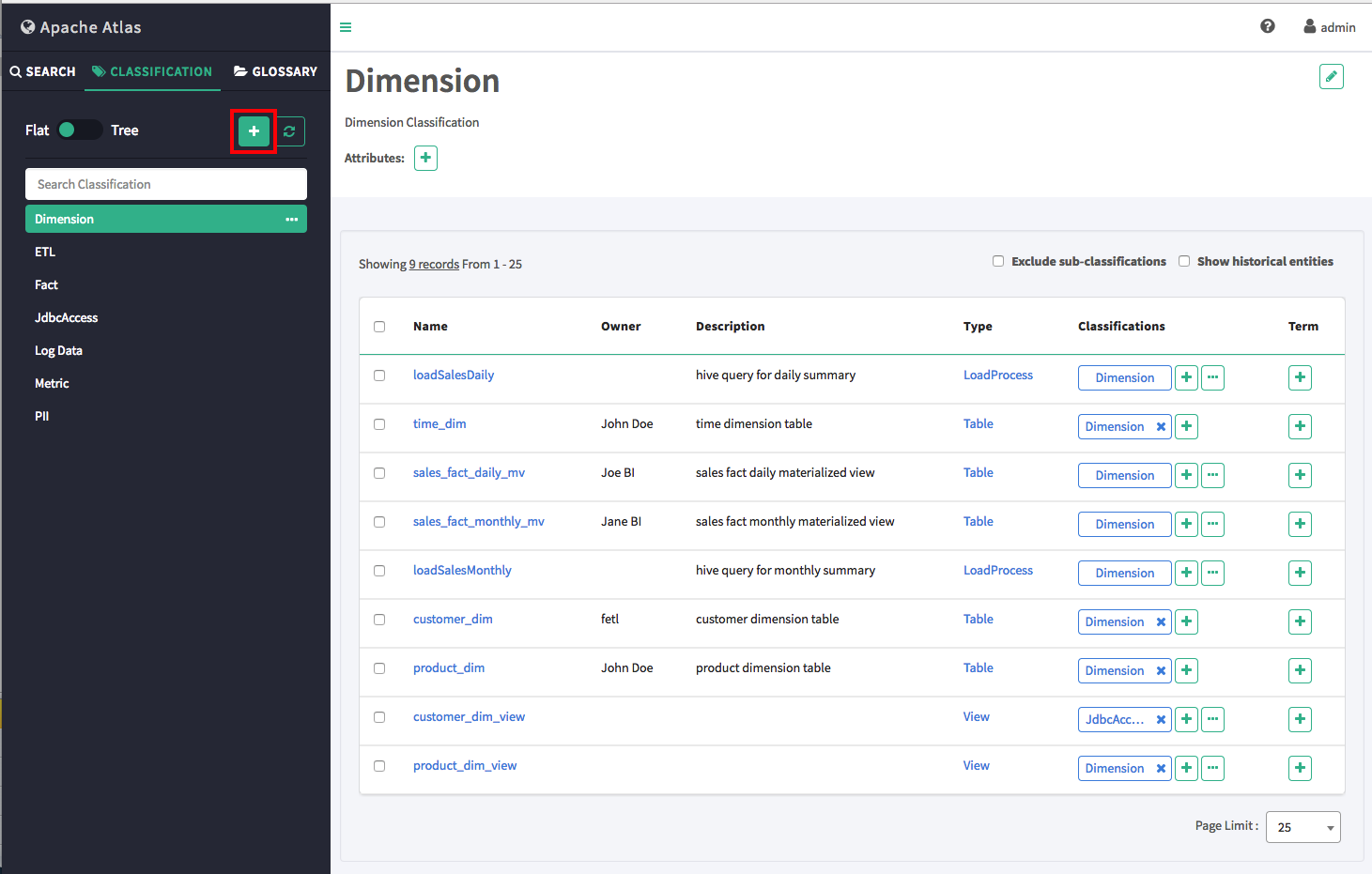Open the help question mark icon
Image resolution: width=1372 pixels, height=874 pixels.
point(1268,26)
